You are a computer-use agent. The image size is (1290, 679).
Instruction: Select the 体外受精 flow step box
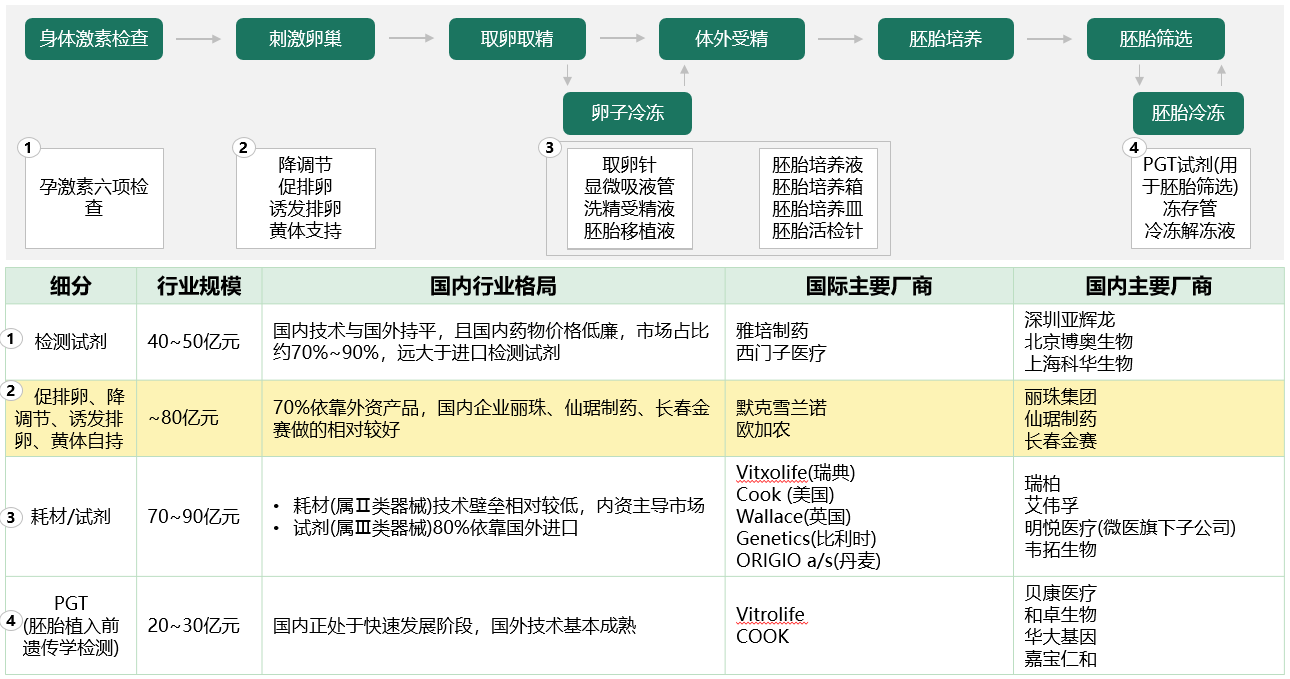coord(731,39)
